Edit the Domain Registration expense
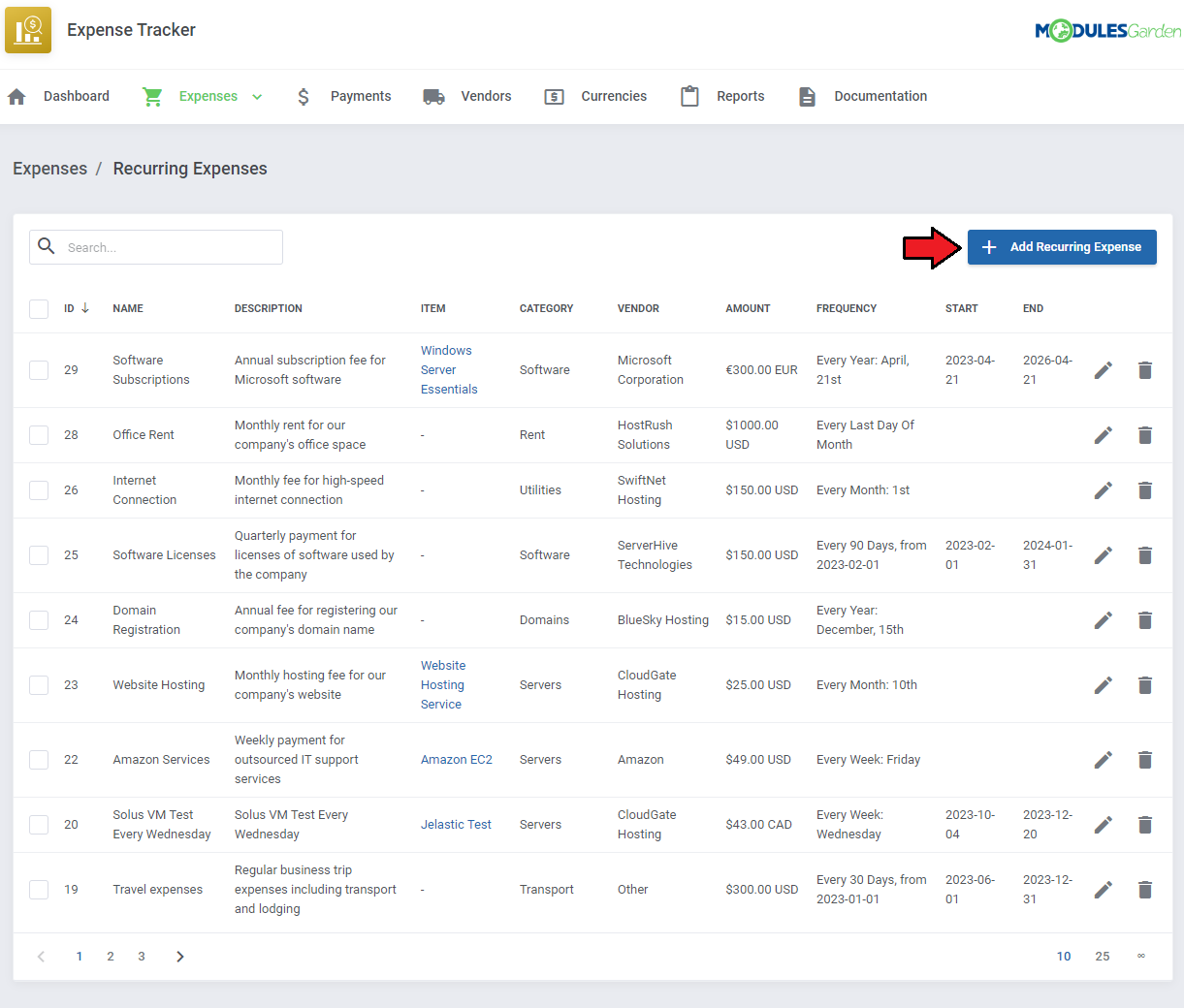The height and width of the screenshot is (1008, 1184). tap(1104, 620)
